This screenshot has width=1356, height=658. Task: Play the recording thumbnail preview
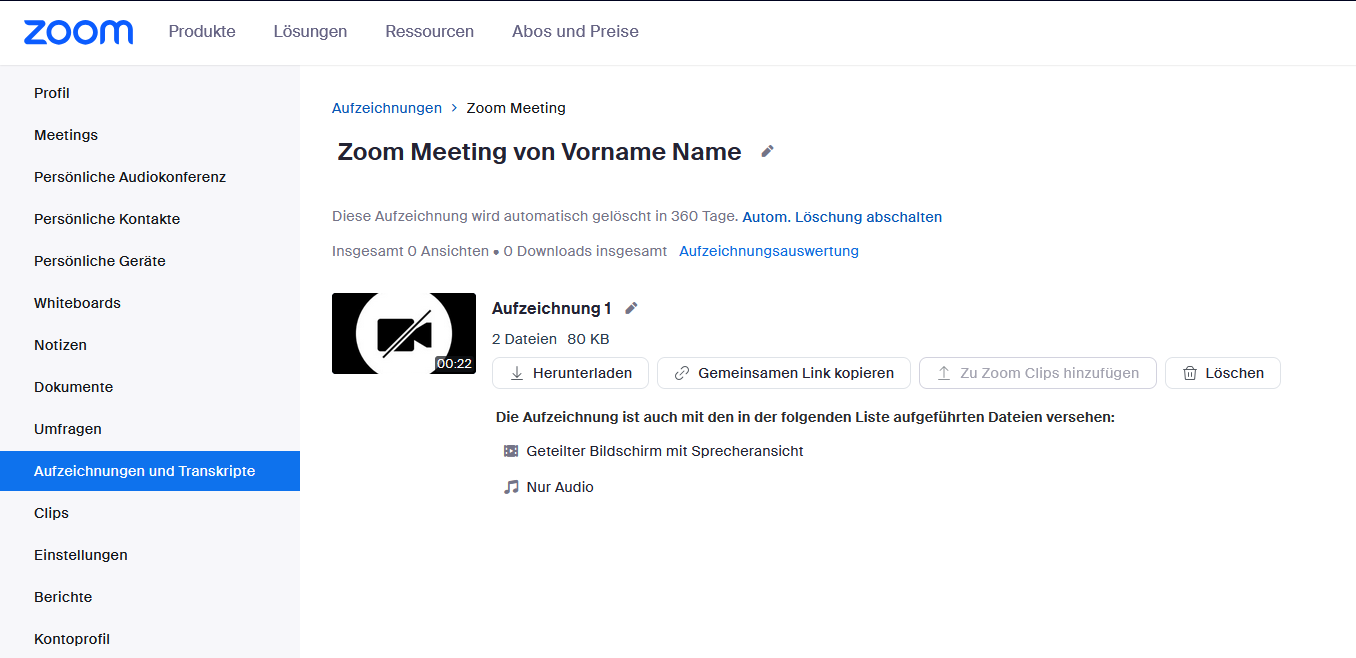[403, 334]
